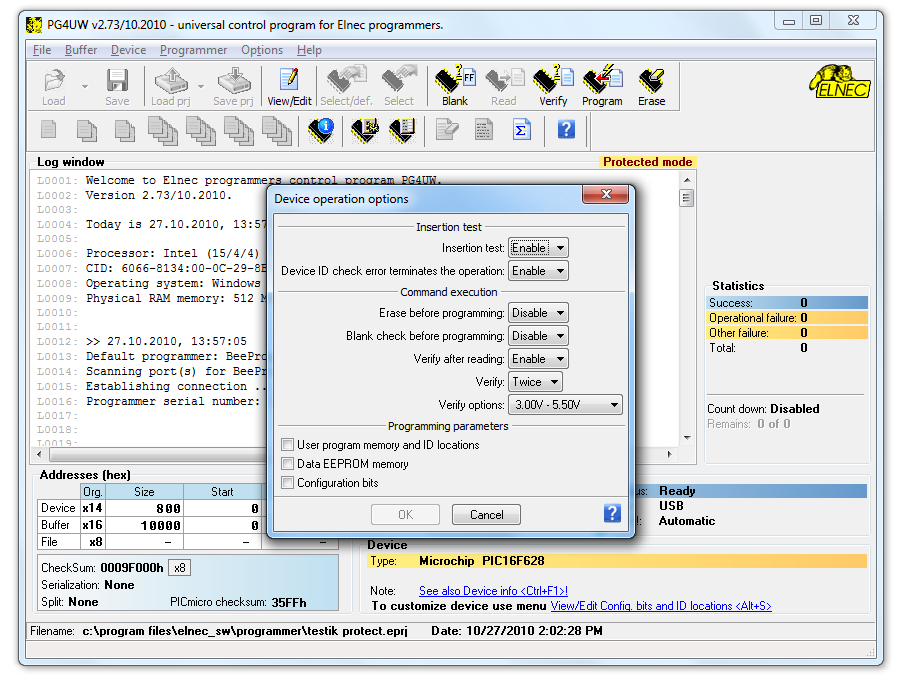The image size is (898, 681).
Task: Click log window scroll-left arrow
Action: (x=39, y=454)
